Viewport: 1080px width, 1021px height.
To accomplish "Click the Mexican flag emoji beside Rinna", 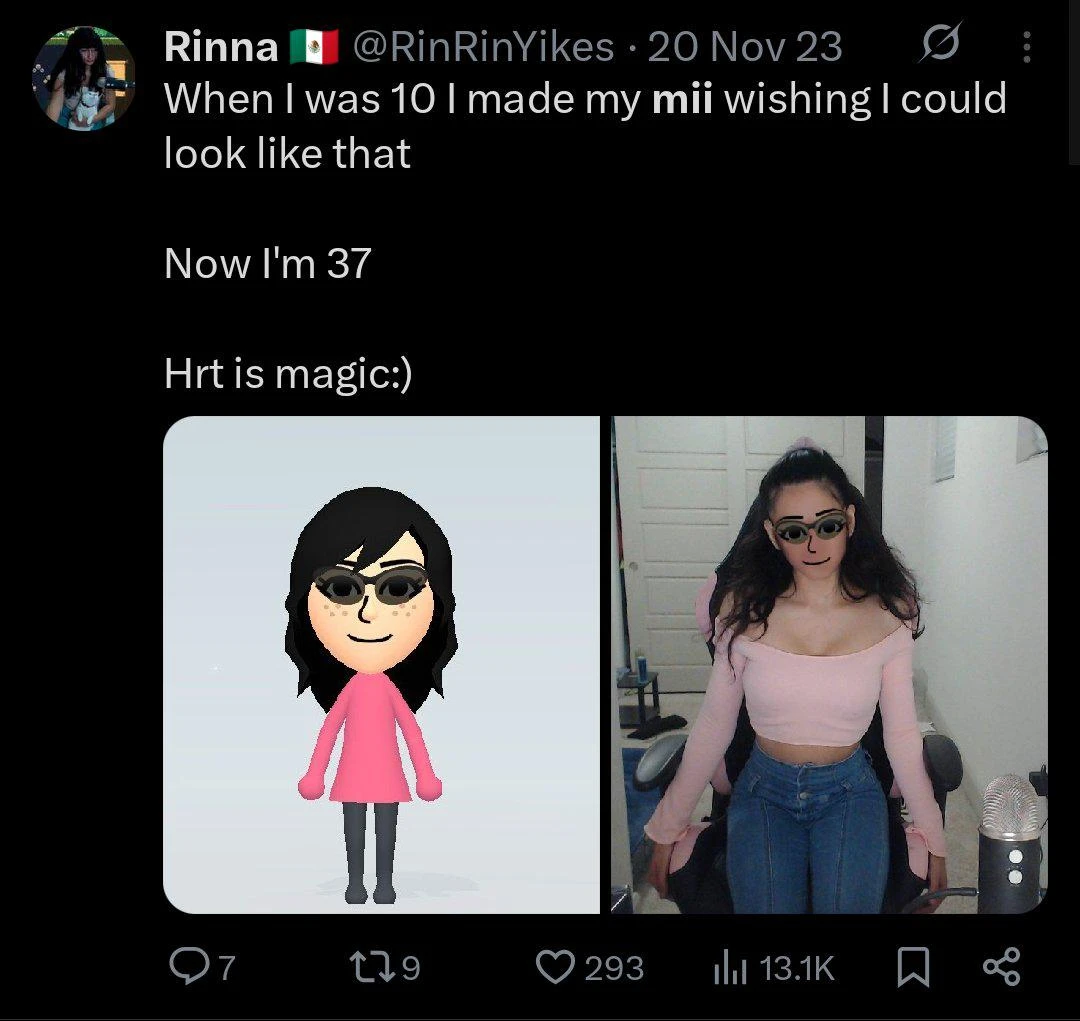I will tap(314, 47).
